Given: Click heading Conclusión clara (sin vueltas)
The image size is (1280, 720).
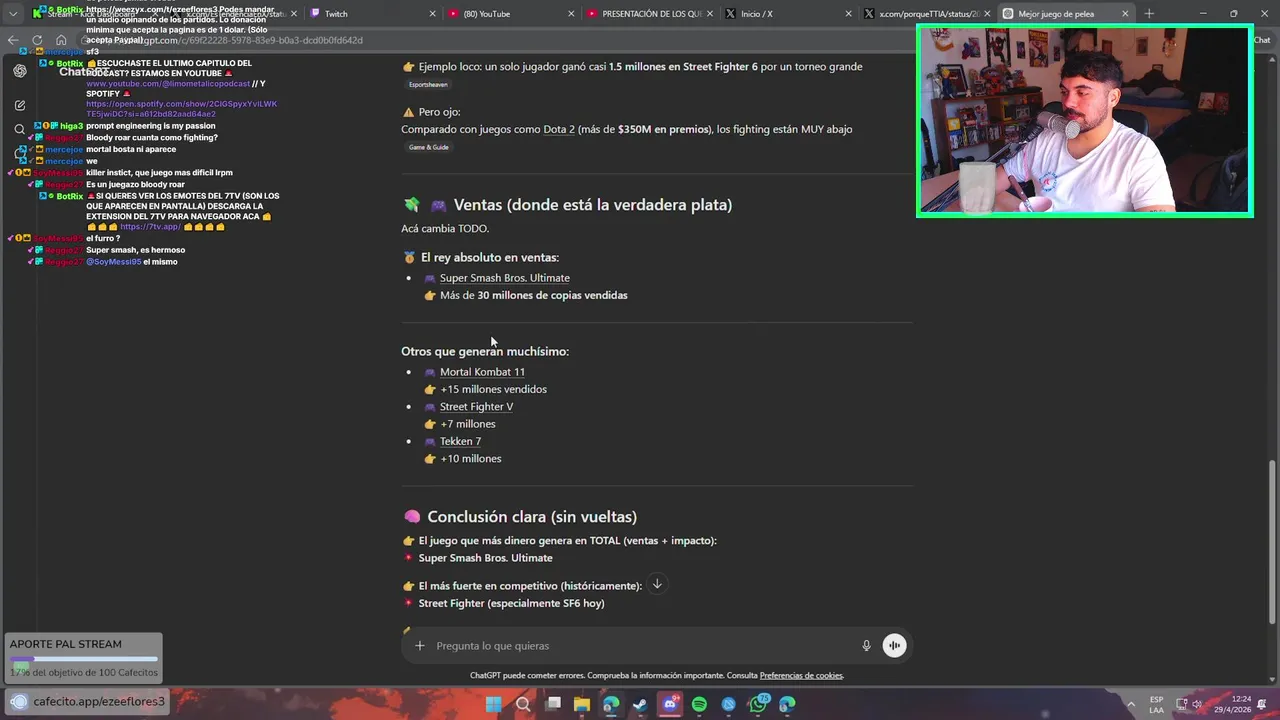Looking at the screenshot, I should tap(532, 517).
